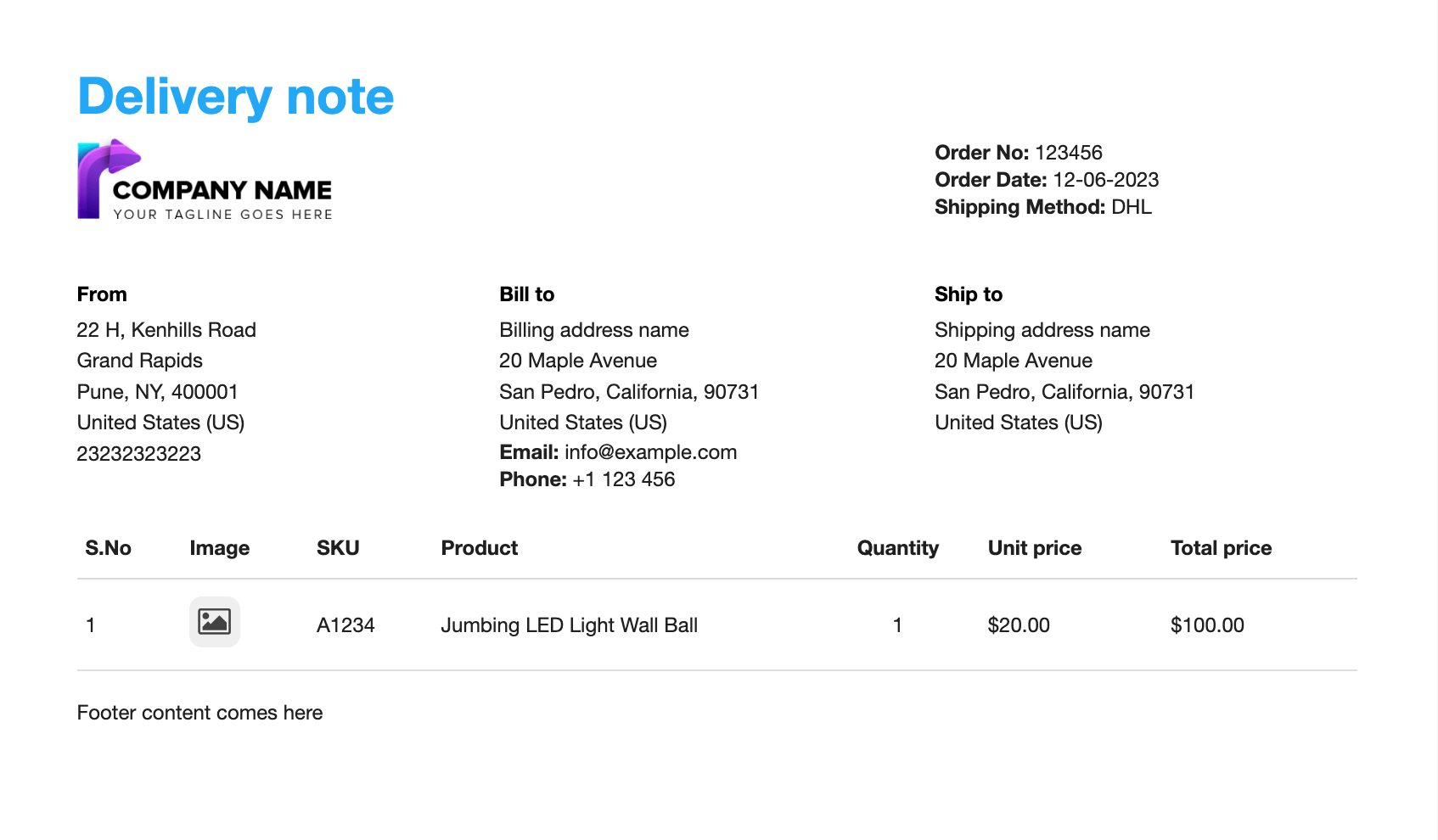Image resolution: width=1438 pixels, height=840 pixels.
Task: Click the Order No value 123456
Action: click(1068, 153)
